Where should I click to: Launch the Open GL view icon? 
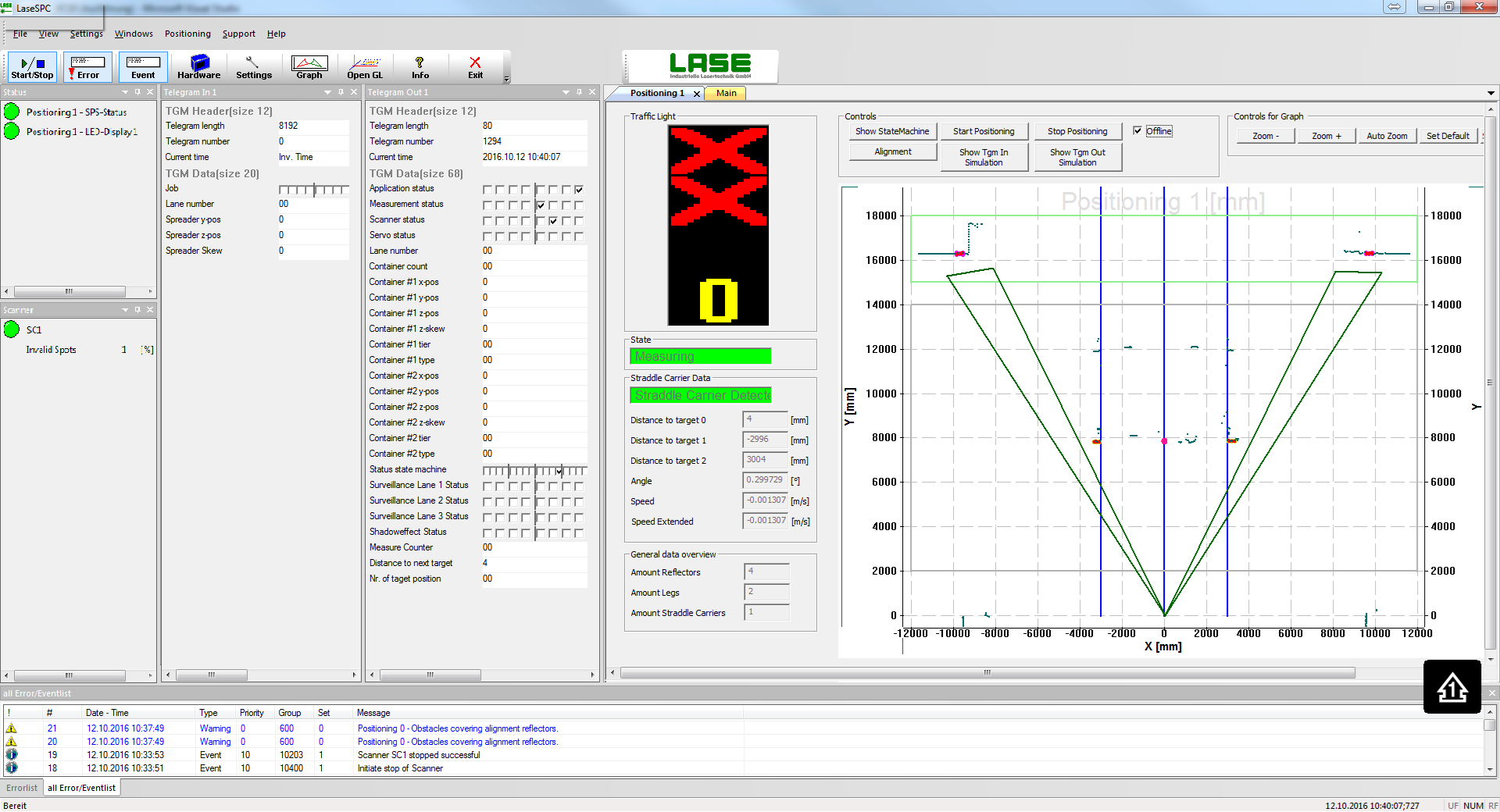(366, 66)
